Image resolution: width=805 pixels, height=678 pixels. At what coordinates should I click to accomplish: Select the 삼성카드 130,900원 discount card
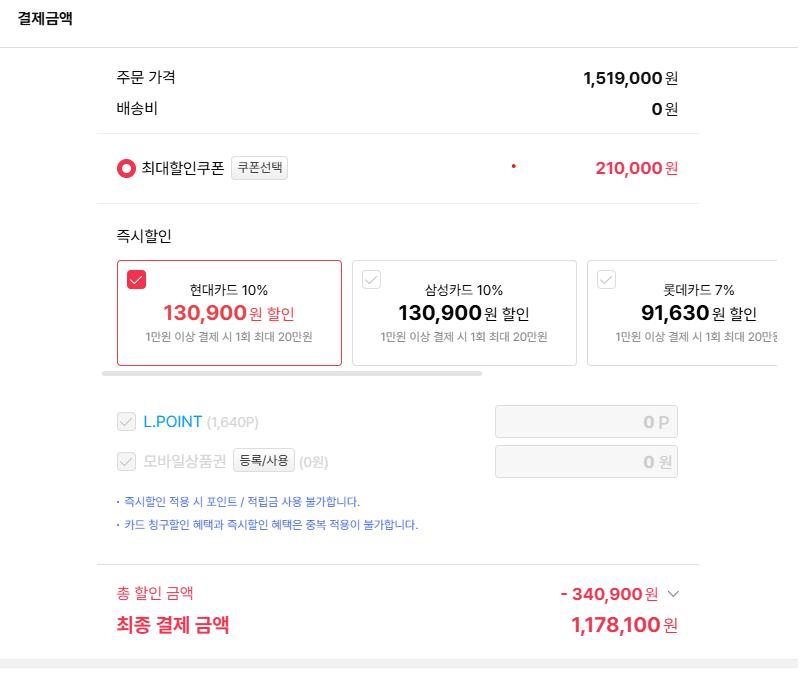[x=464, y=313]
